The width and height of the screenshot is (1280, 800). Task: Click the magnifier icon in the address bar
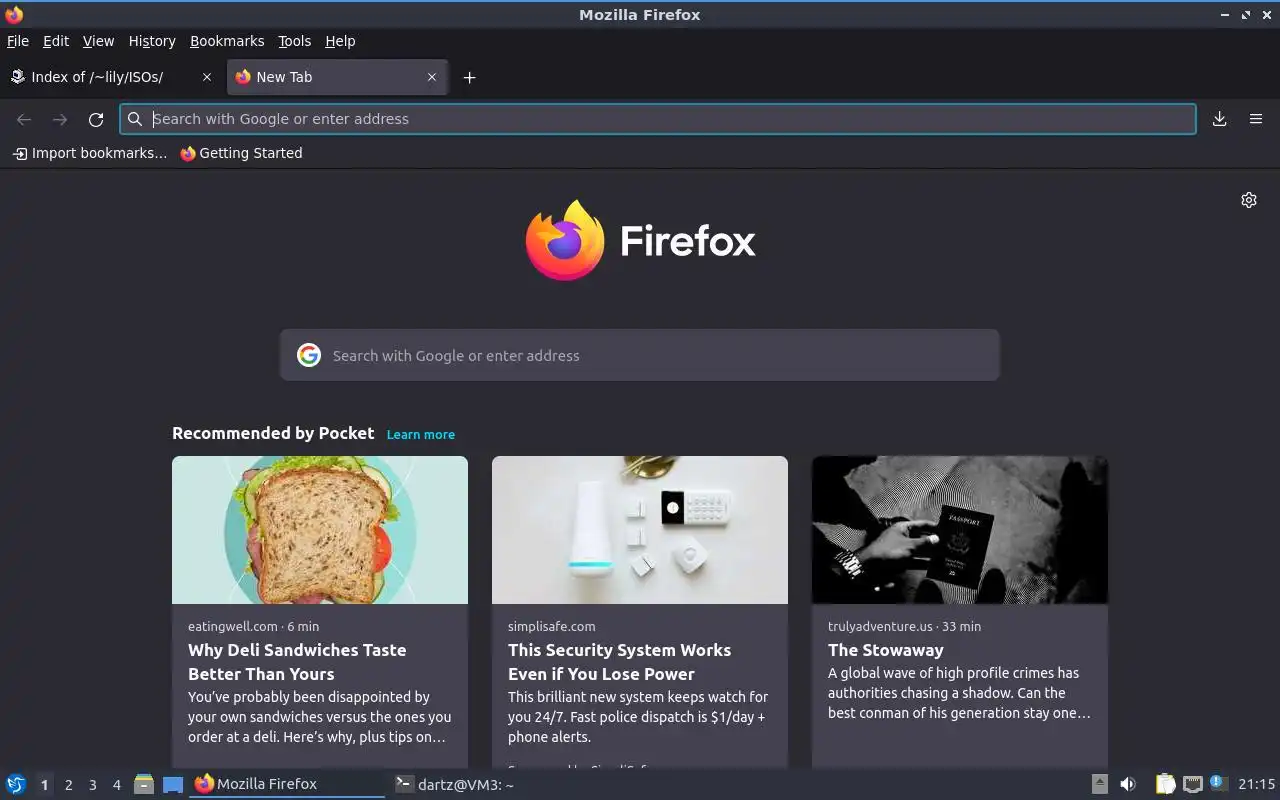tap(135, 119)
